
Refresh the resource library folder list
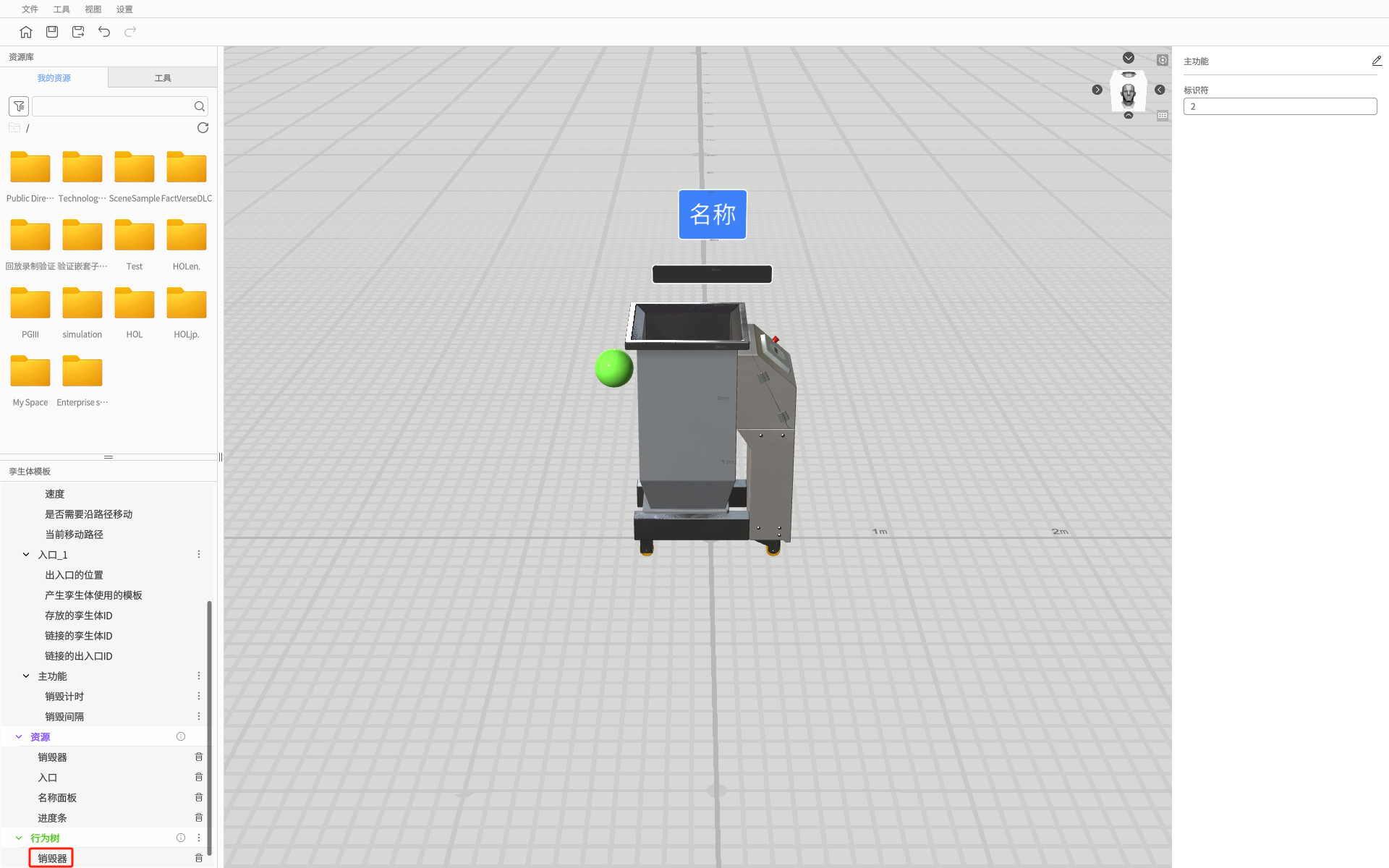203,128
